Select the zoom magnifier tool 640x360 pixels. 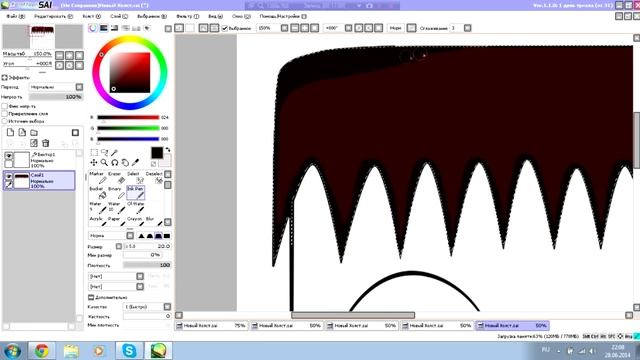click(x=104, y=162)
